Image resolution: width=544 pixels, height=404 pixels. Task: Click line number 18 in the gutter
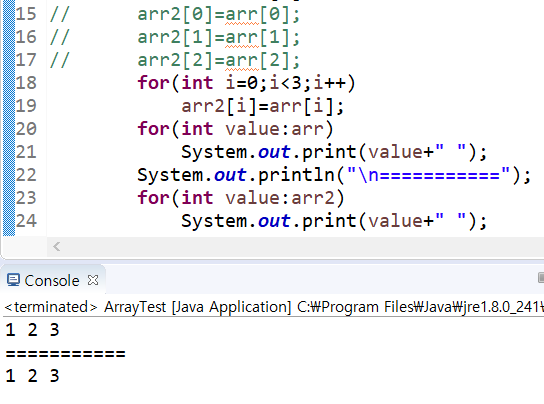(x=26, y=83)
